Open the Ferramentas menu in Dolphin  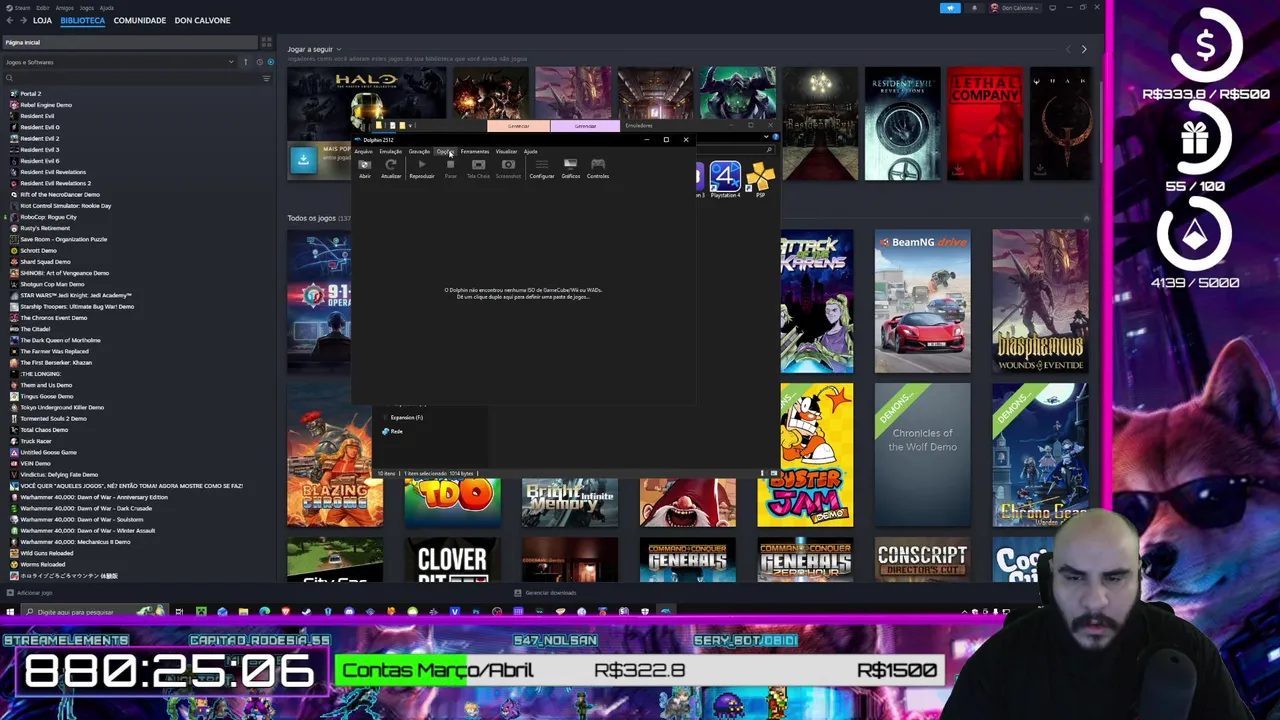coord(475,151)
